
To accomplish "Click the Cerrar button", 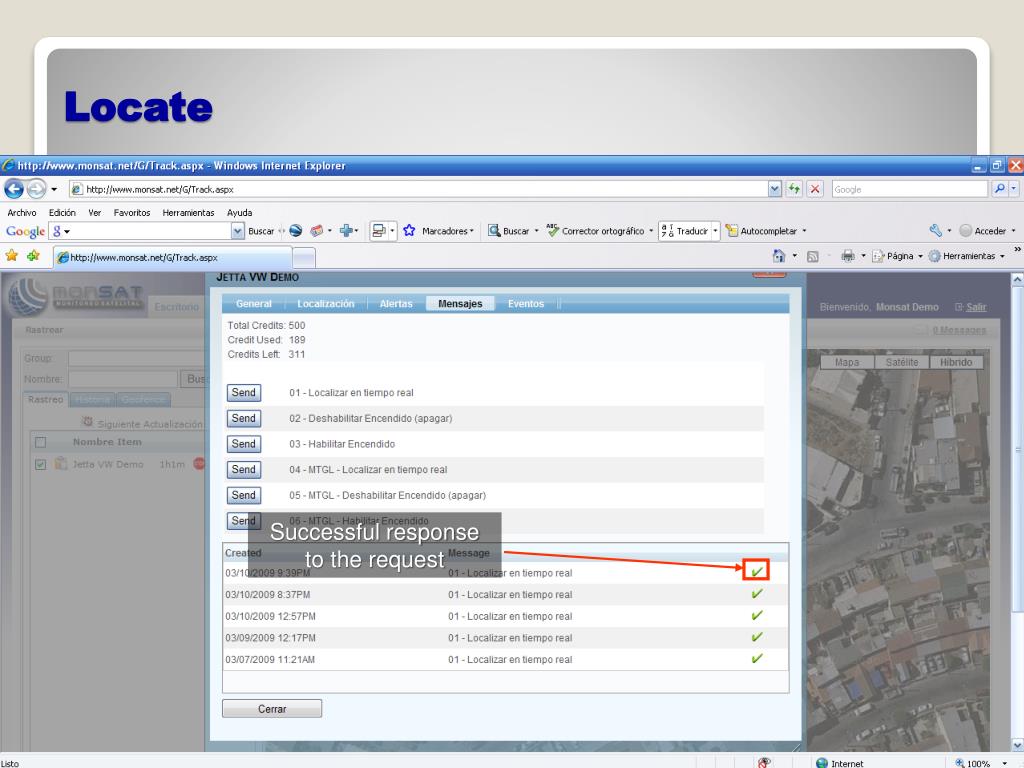I will [x=272, y=709].
